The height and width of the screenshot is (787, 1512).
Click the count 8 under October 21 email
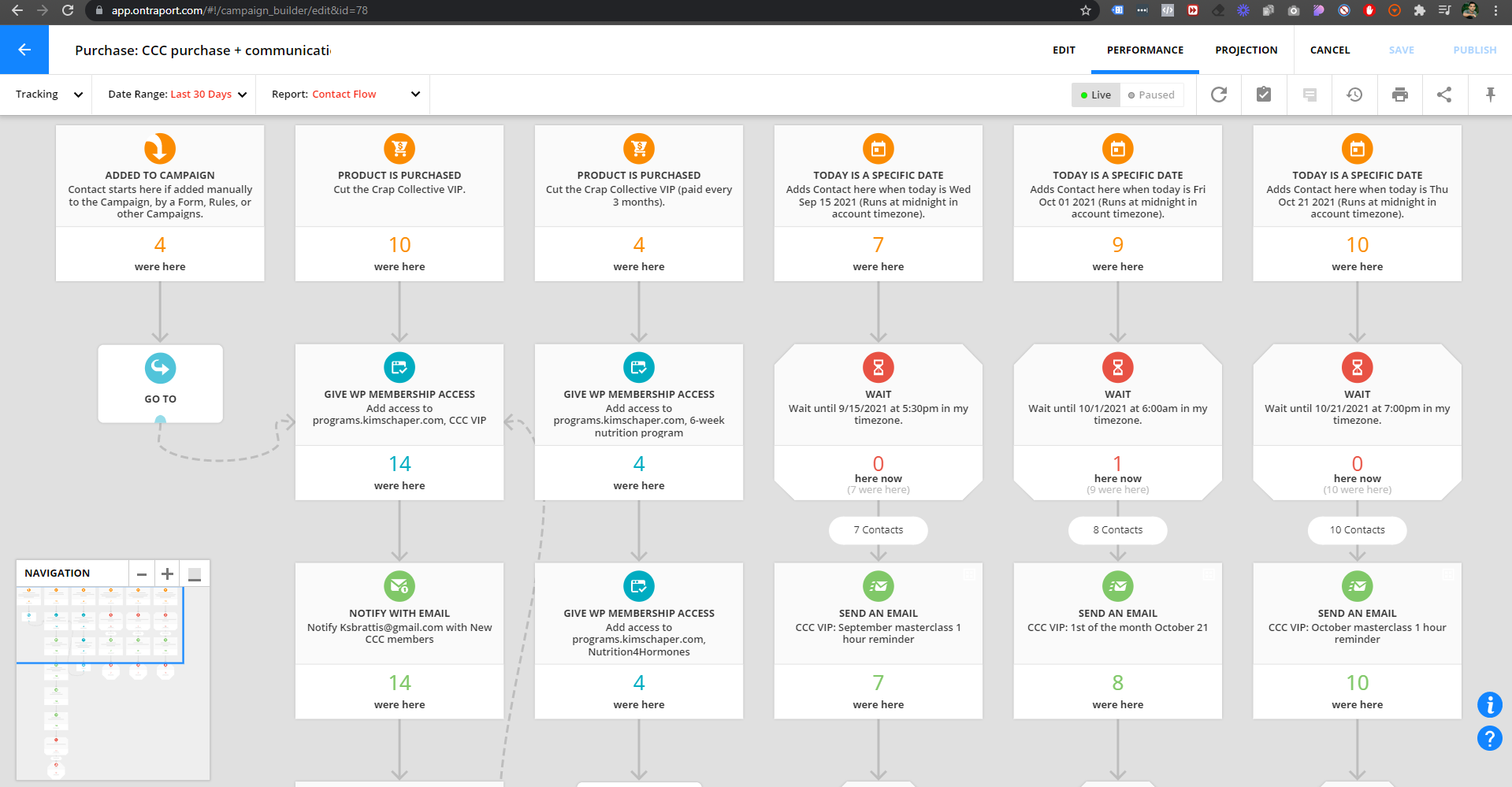click(1118, 683)
